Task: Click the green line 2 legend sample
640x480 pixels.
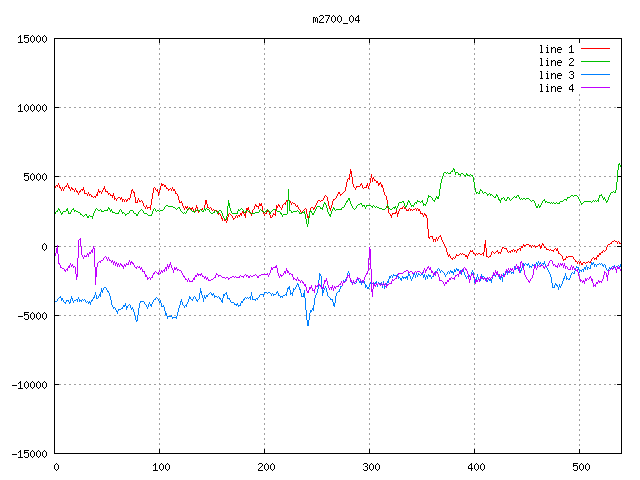Action: [x=595, y=62]
